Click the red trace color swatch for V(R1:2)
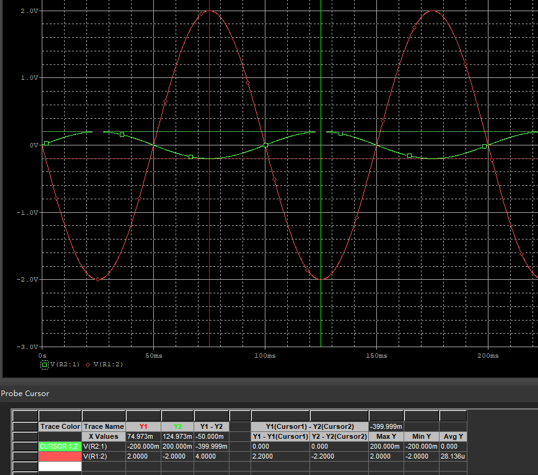This screenshot has width=538, height=475. click(x=60, y=456)
